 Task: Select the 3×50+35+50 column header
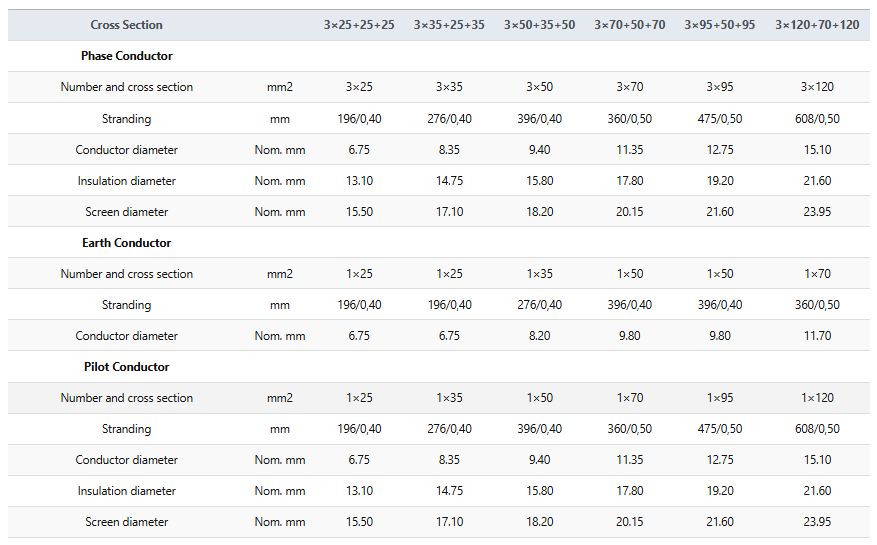point(539,25)
